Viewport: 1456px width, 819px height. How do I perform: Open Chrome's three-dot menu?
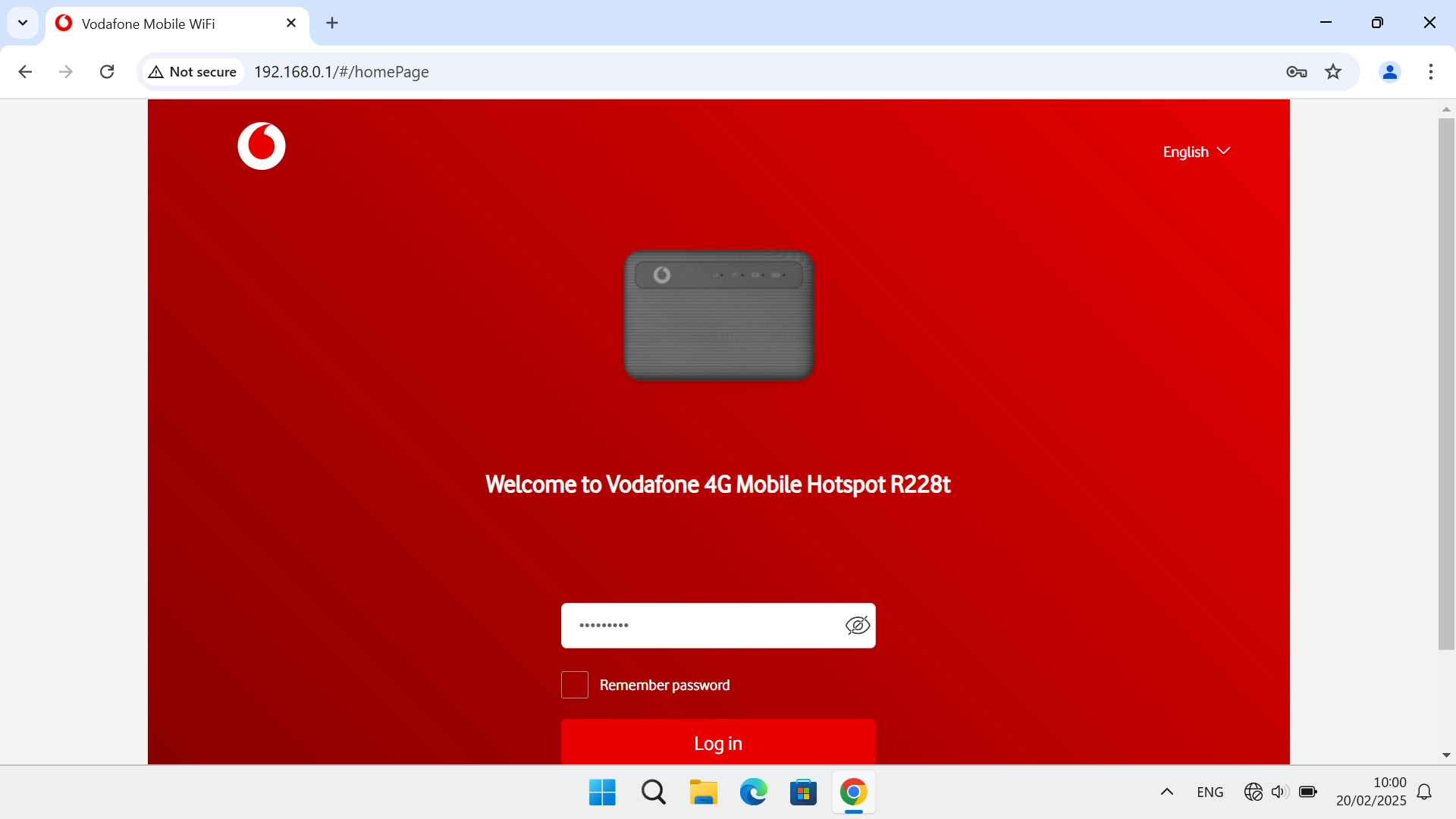click(1432, 71)
